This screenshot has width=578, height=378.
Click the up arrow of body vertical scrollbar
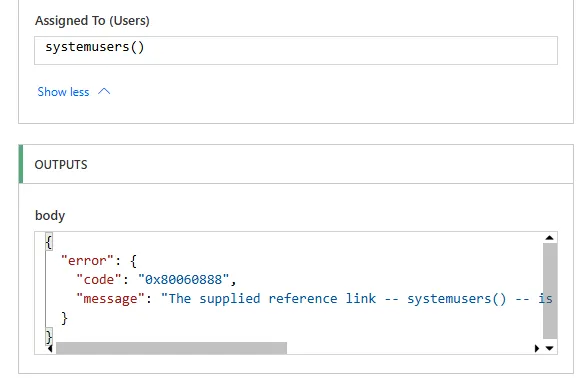[x=549, y=238]
